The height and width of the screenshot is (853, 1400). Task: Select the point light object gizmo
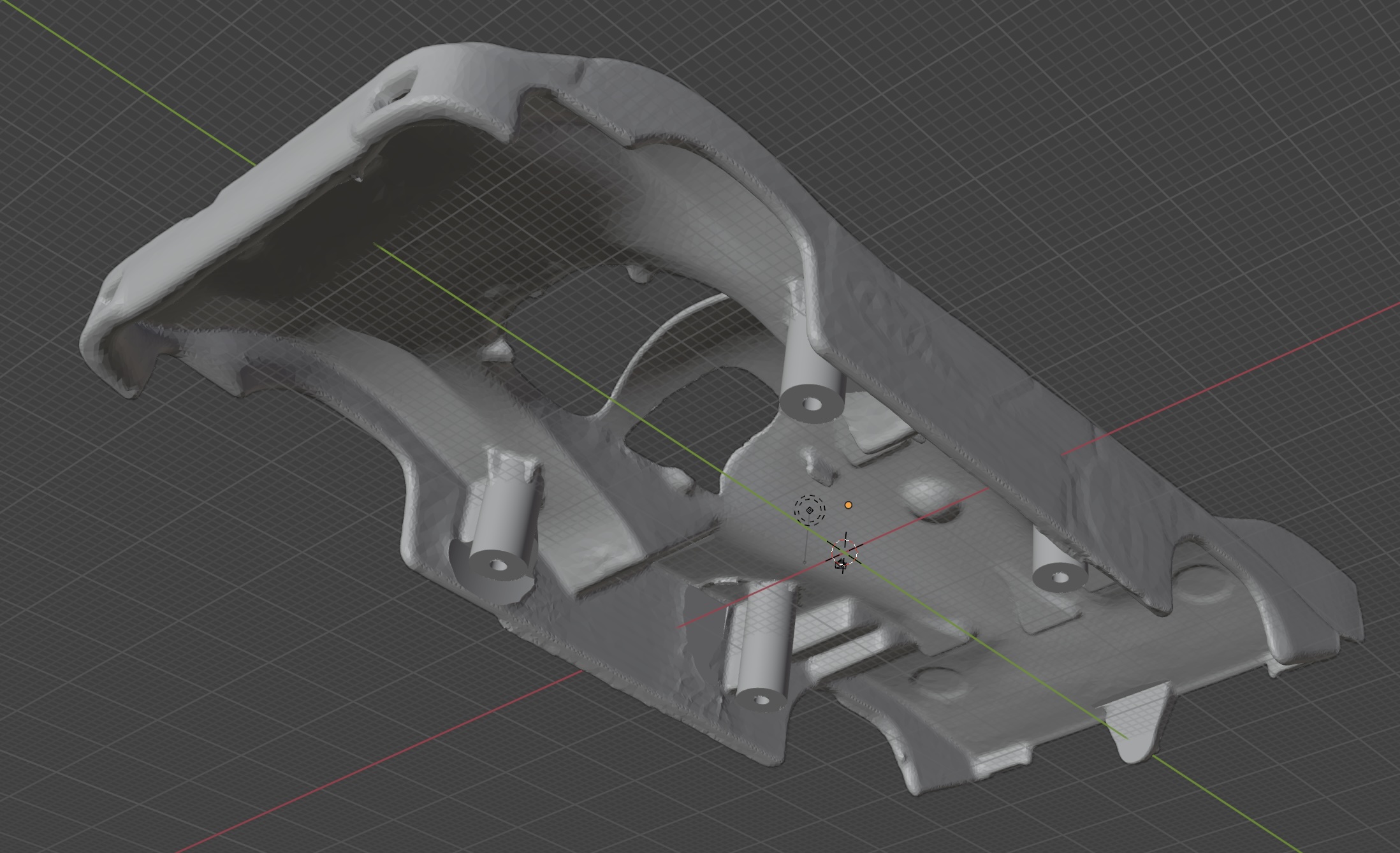810,509
